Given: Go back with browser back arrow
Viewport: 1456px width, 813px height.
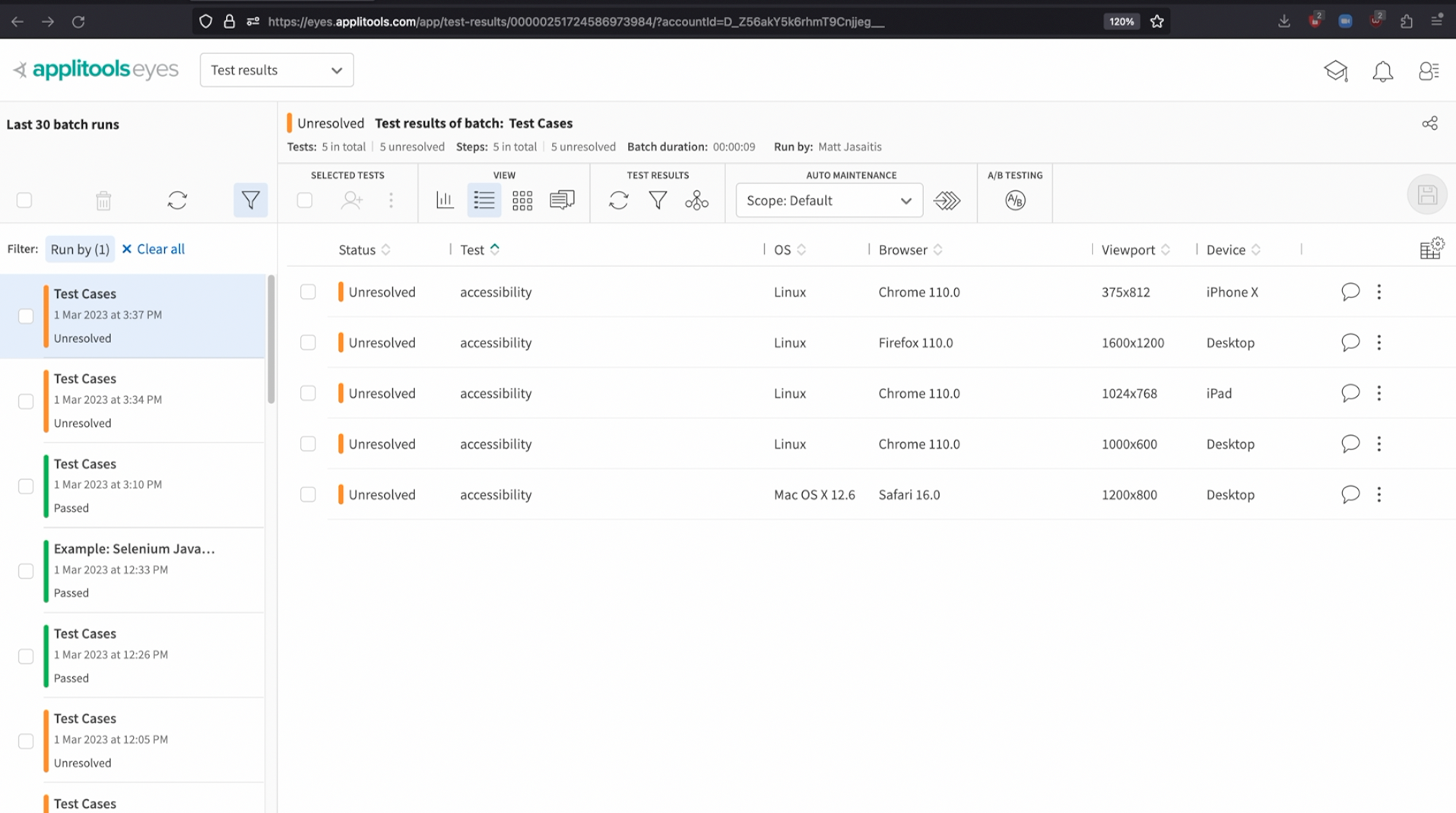Looking at the screenshot, I should (x=17, y=21).
